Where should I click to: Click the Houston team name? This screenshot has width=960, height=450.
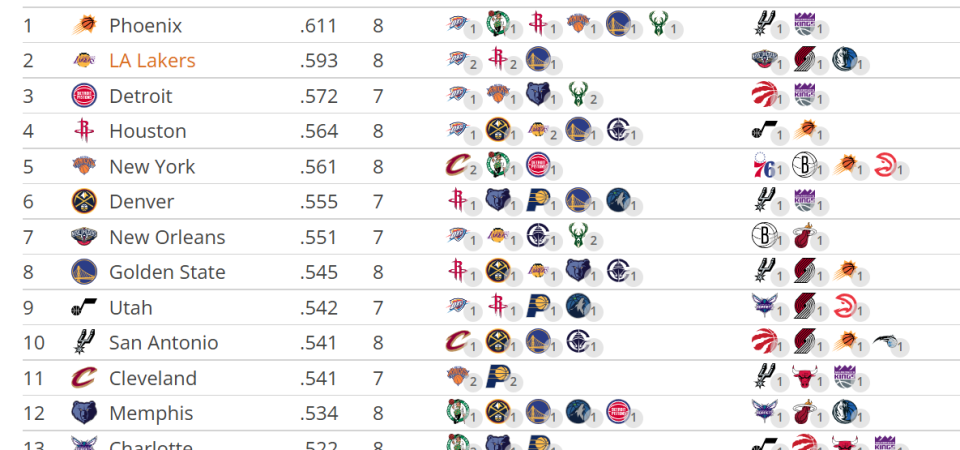[x=148, y=131]
